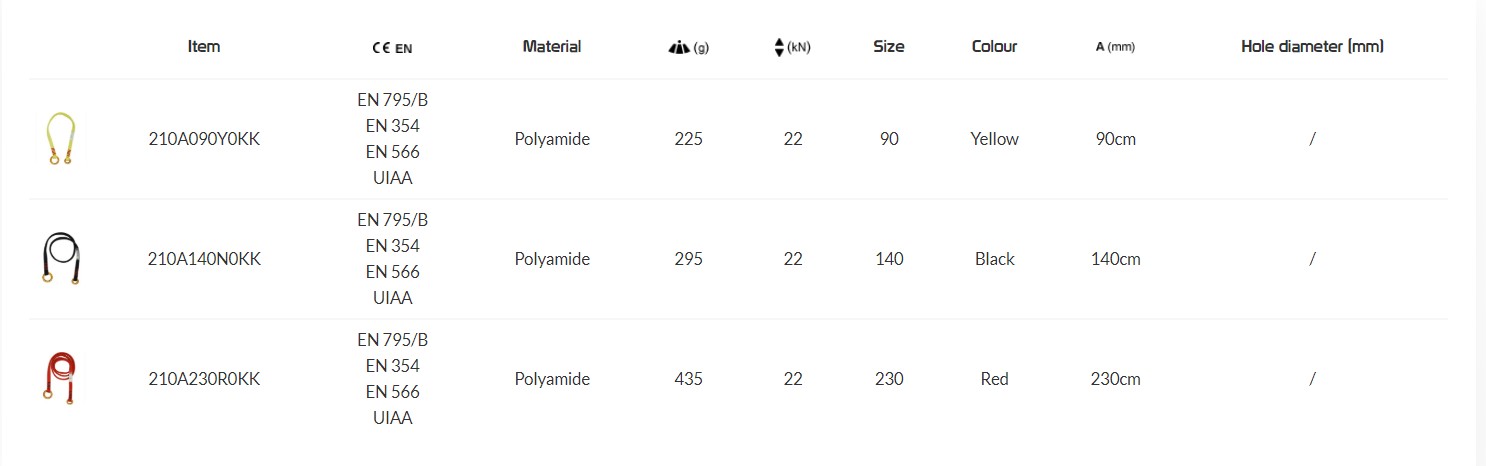Select item code 210A090Y0KK
This screenshot has height=466, width=1486.
point(204,139)
